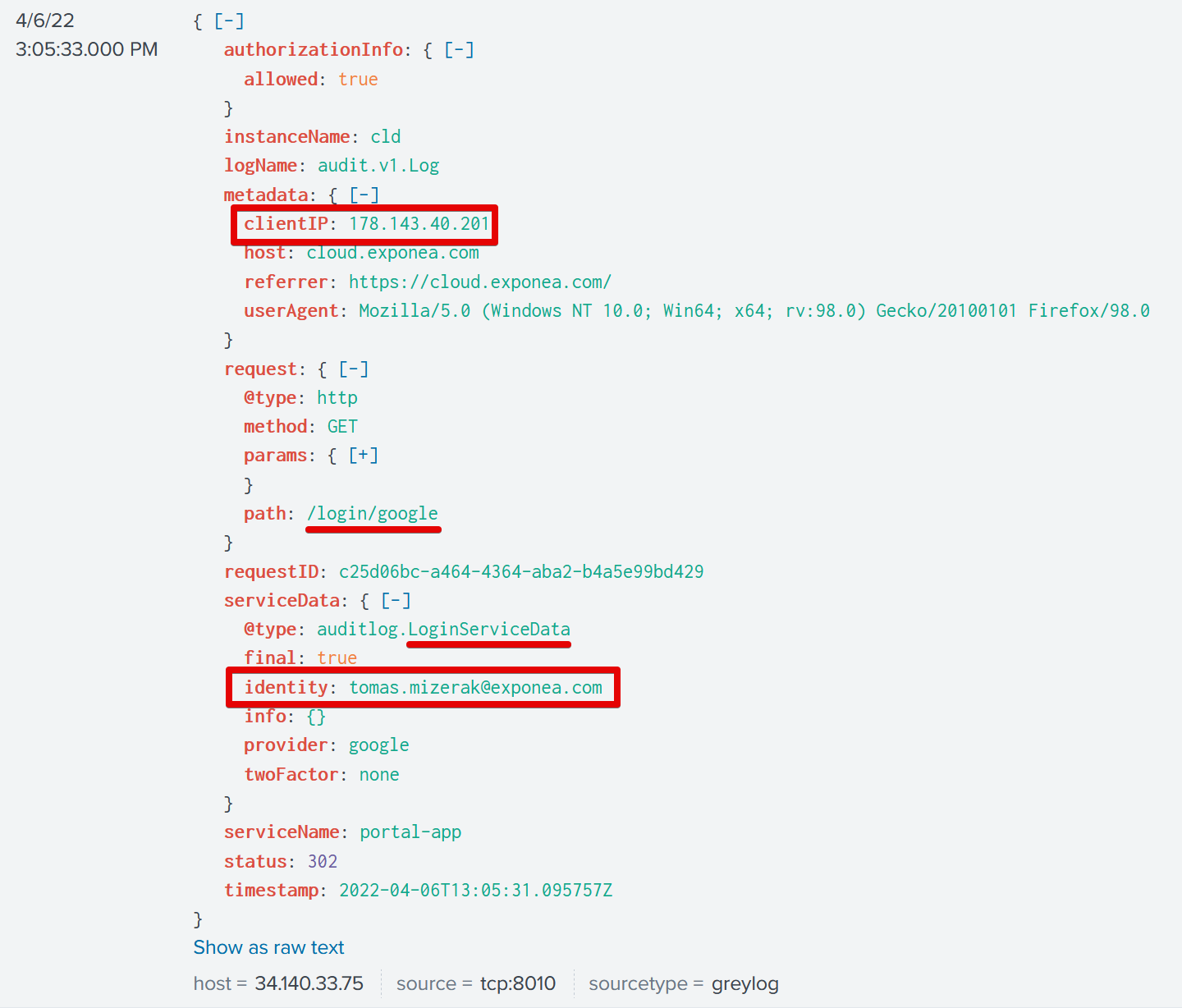Select the event date 4/6/22
This screenshot has width=1182, height=1008.
point(45,21)
